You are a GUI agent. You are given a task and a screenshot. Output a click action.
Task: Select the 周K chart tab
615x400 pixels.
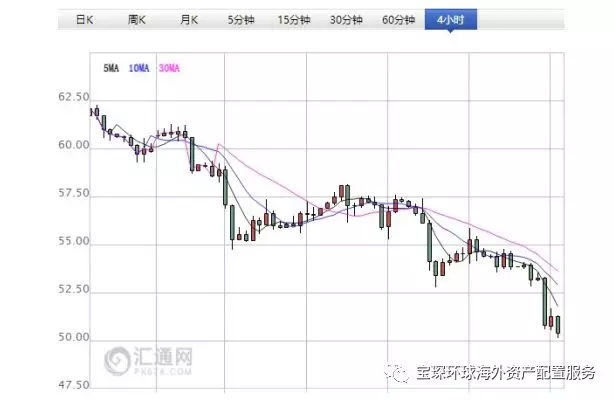(x=137, y=20)
